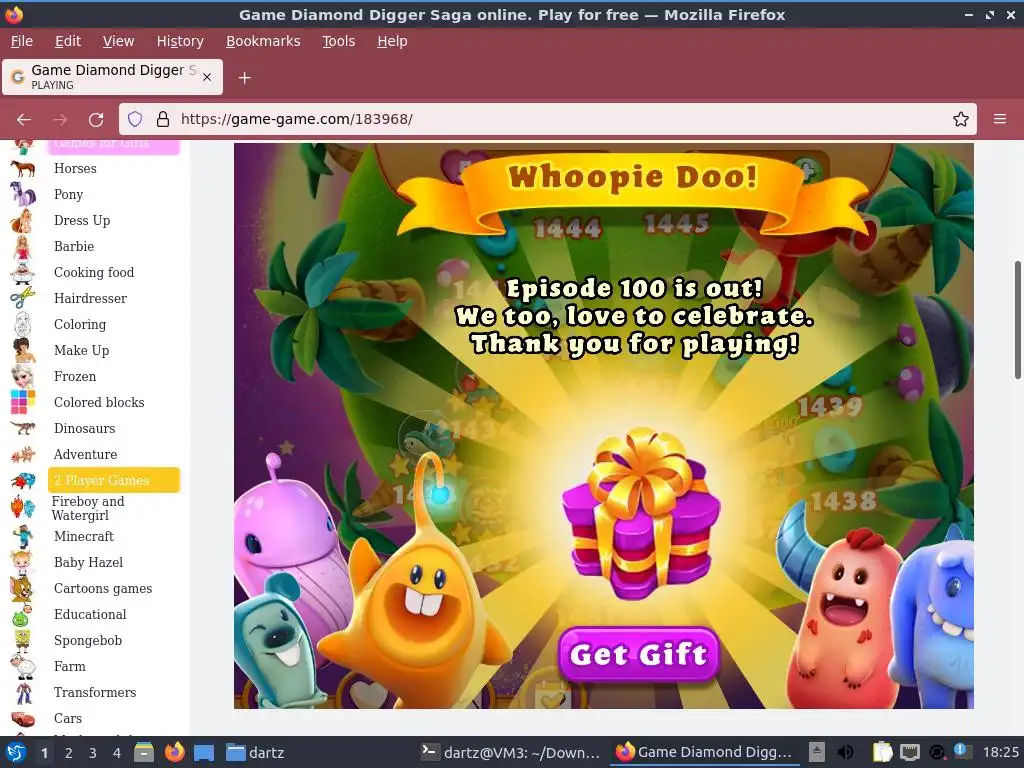
Task: Open the taskbar start menu icon
Action: point(16,752)
